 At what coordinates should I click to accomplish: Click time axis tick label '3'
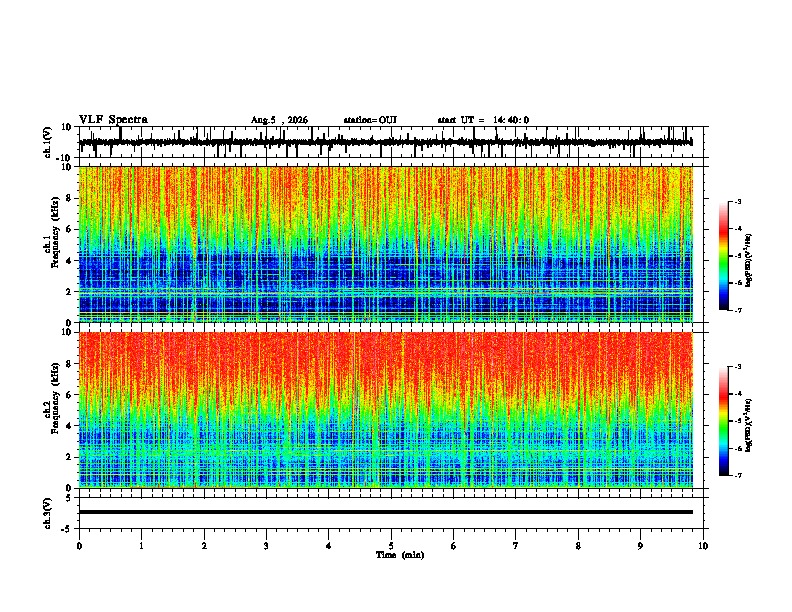coord(266,546)
